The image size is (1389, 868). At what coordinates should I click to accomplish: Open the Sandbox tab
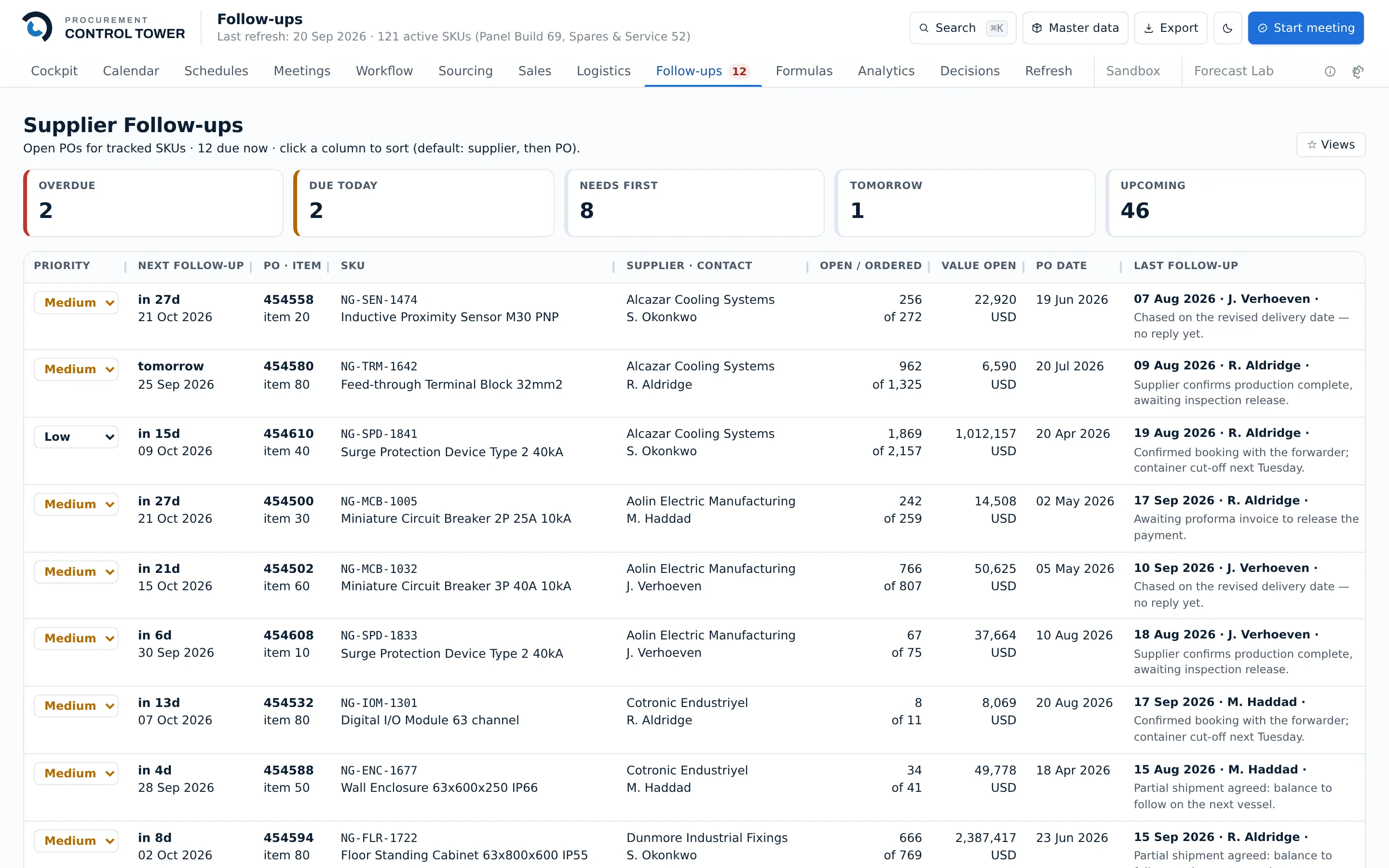coord(1133,71)
